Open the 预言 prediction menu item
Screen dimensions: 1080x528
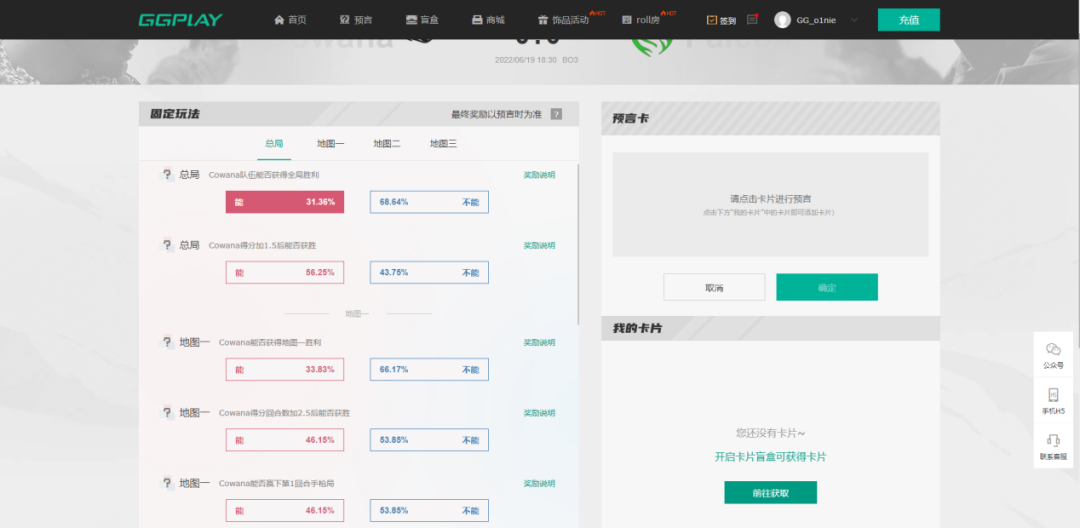[356, 20]
